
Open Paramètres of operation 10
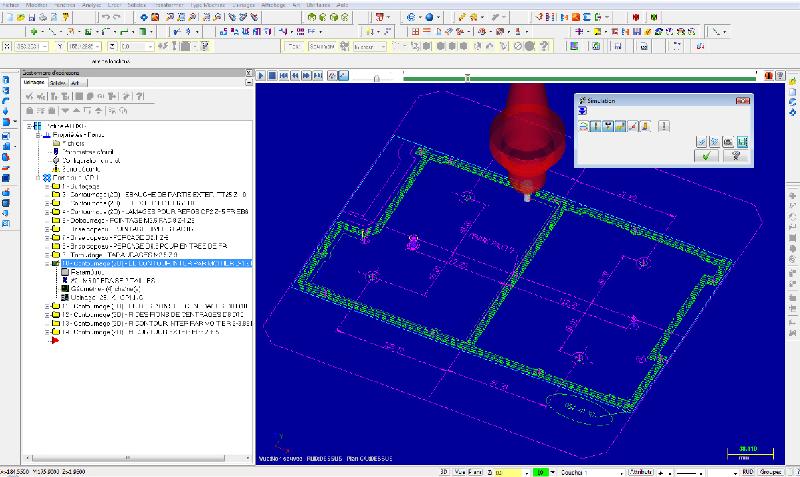click(87, 272)
